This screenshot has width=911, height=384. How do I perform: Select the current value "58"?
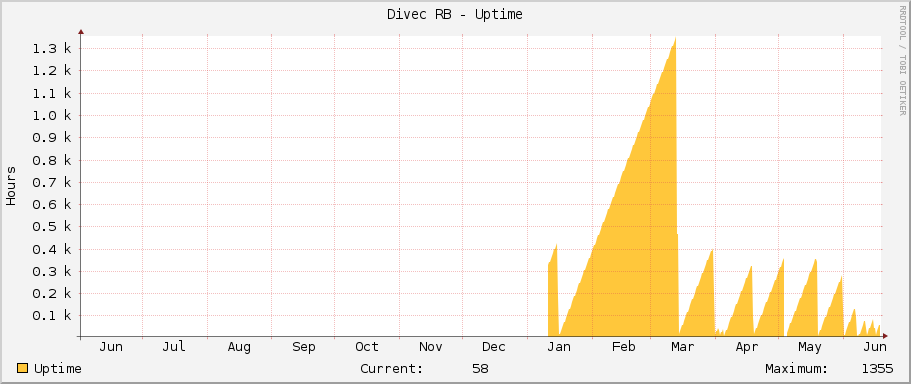tap(480, 368)
